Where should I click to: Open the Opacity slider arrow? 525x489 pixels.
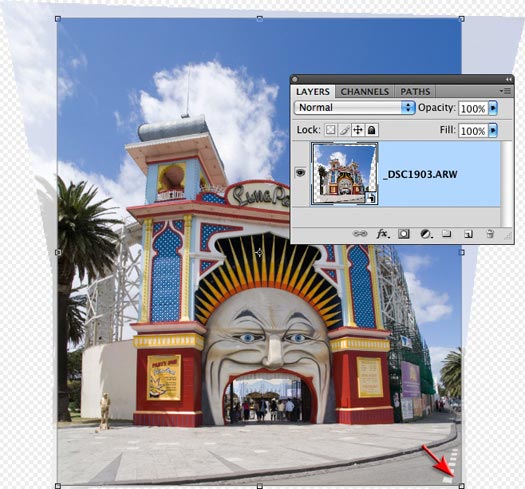point(493,108)
